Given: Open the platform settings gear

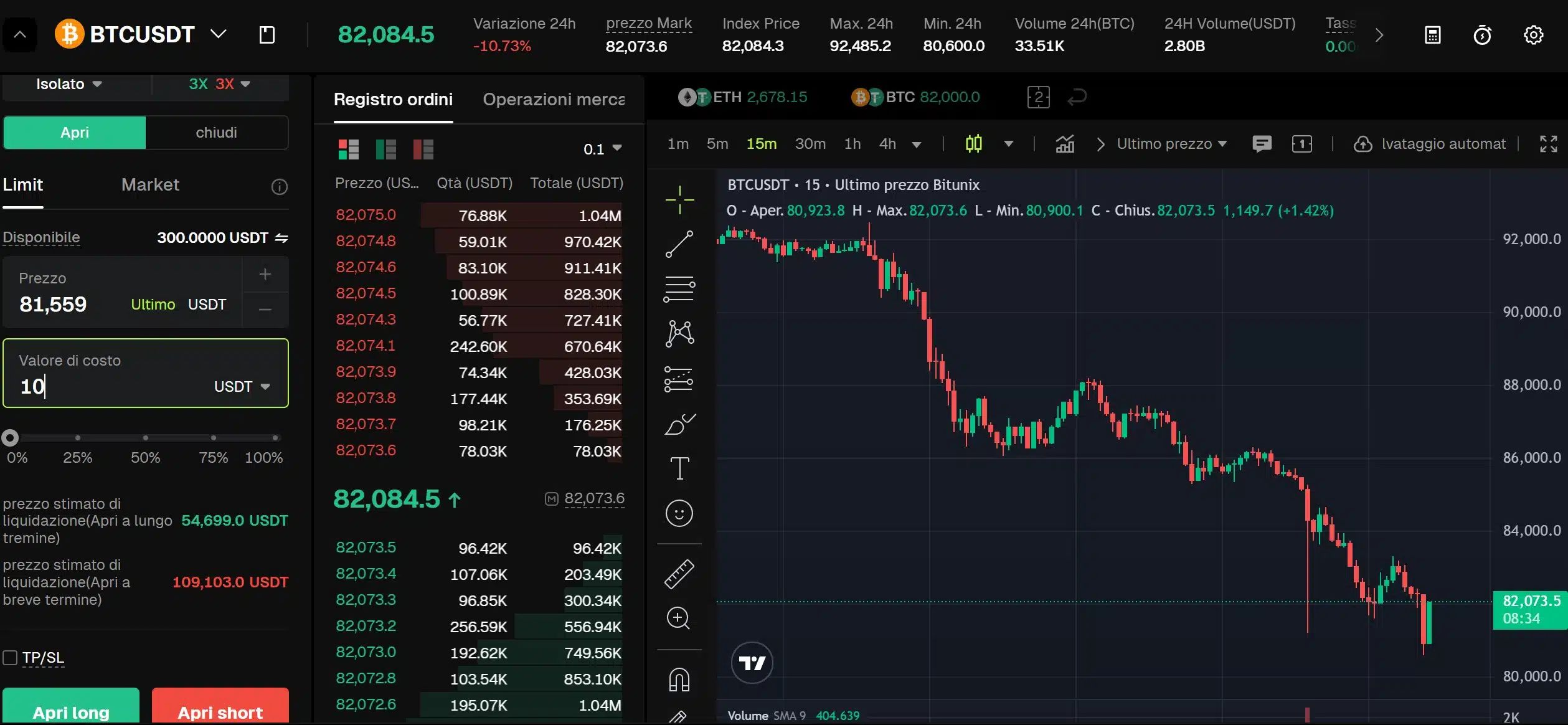Looking at the screenshot, I should click(x=1534, y=34).
